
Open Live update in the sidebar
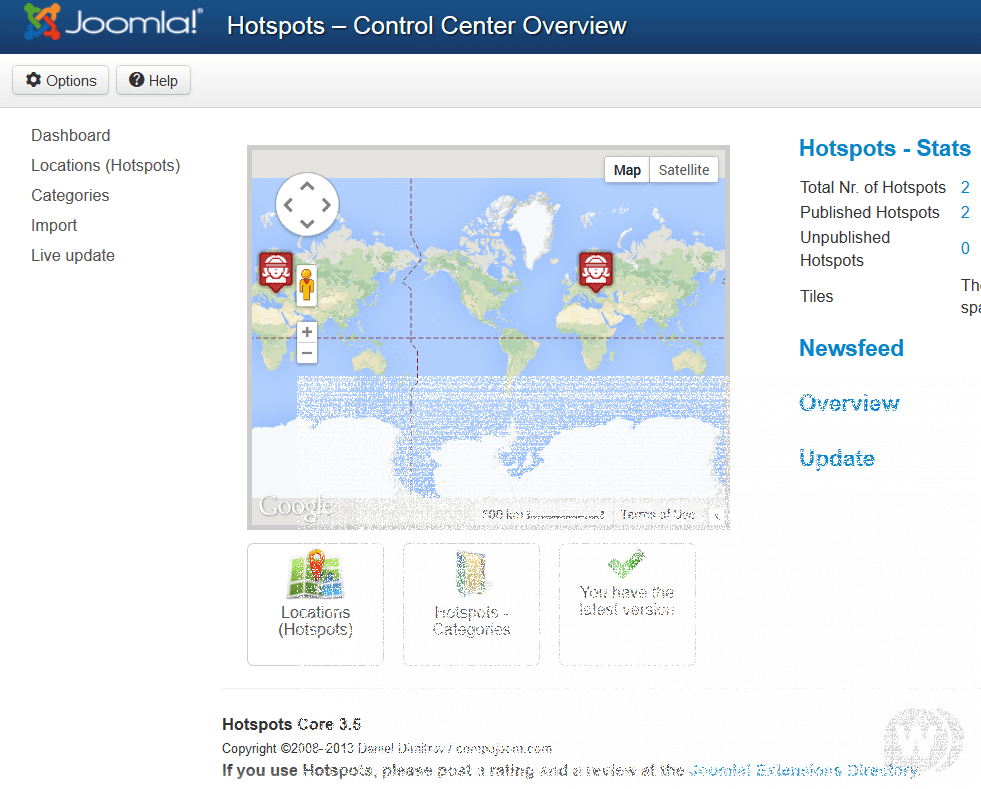point(73,255)
